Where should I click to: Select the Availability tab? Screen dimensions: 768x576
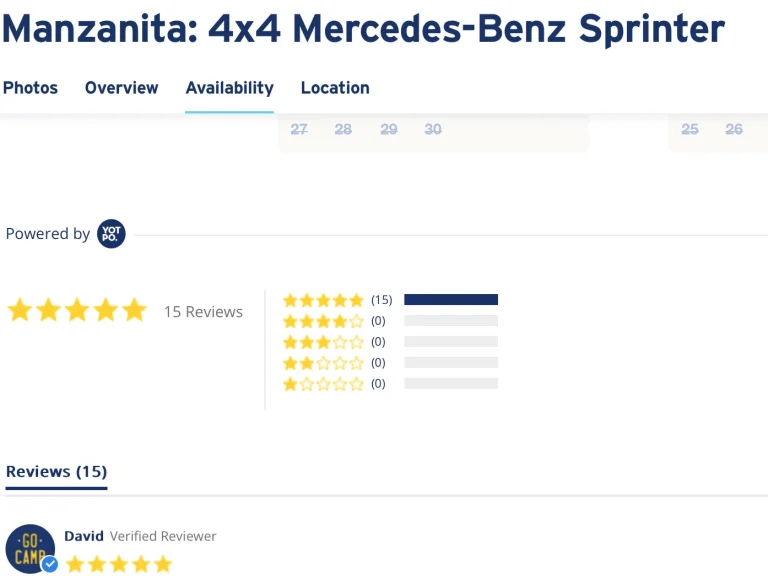[229, 88]
